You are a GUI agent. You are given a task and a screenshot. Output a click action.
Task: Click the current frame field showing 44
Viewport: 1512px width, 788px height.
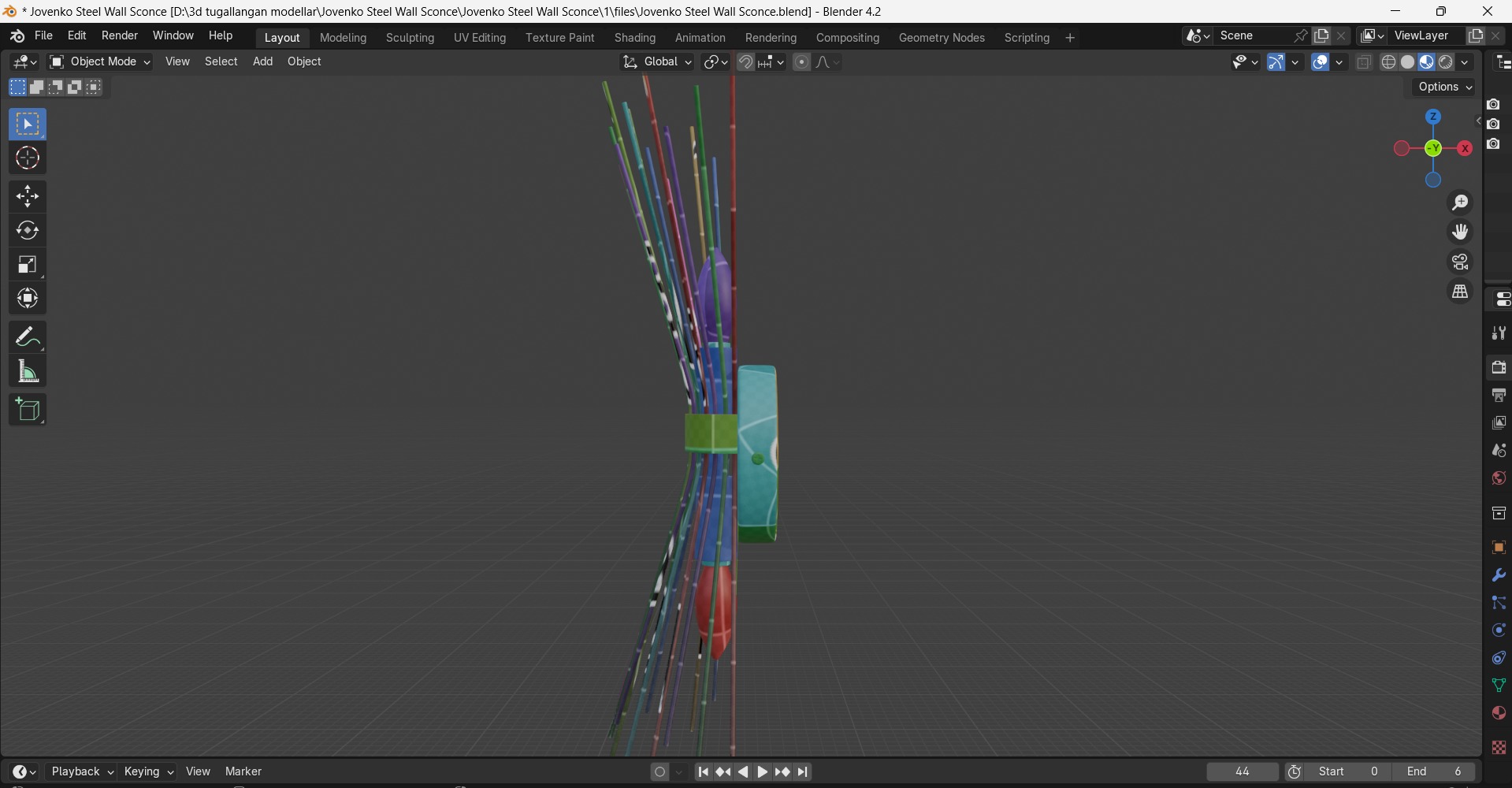1243,772
